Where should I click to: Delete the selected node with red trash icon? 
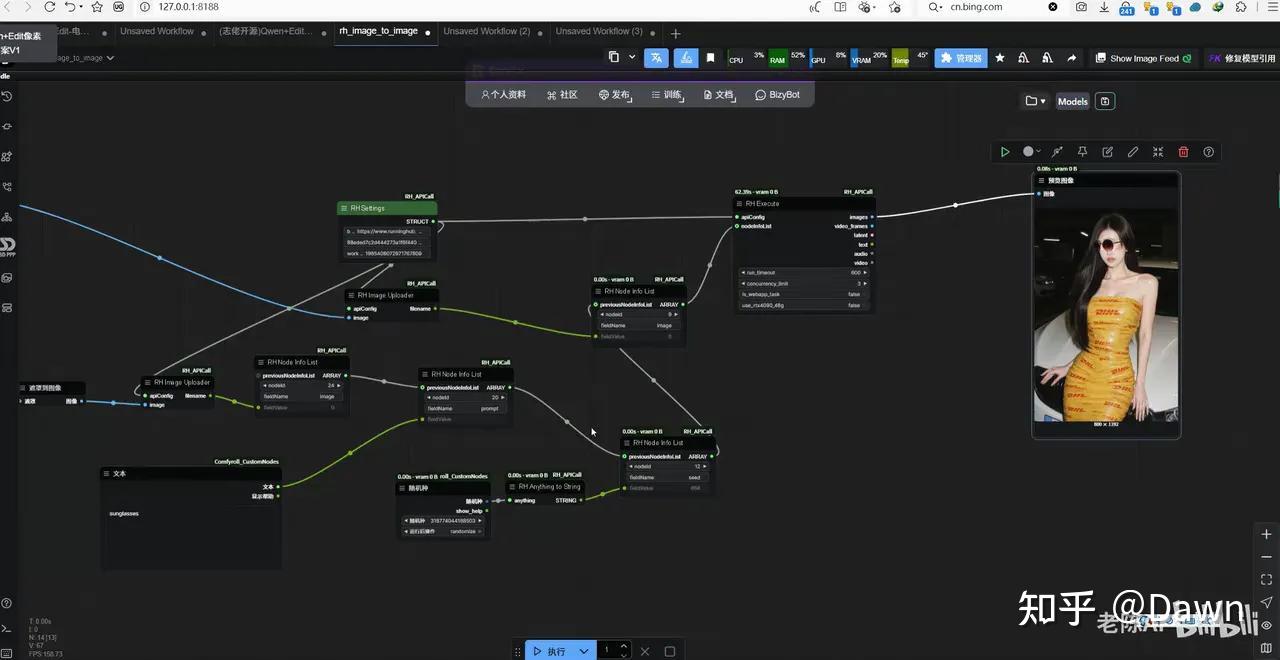tap(1184, 152)
